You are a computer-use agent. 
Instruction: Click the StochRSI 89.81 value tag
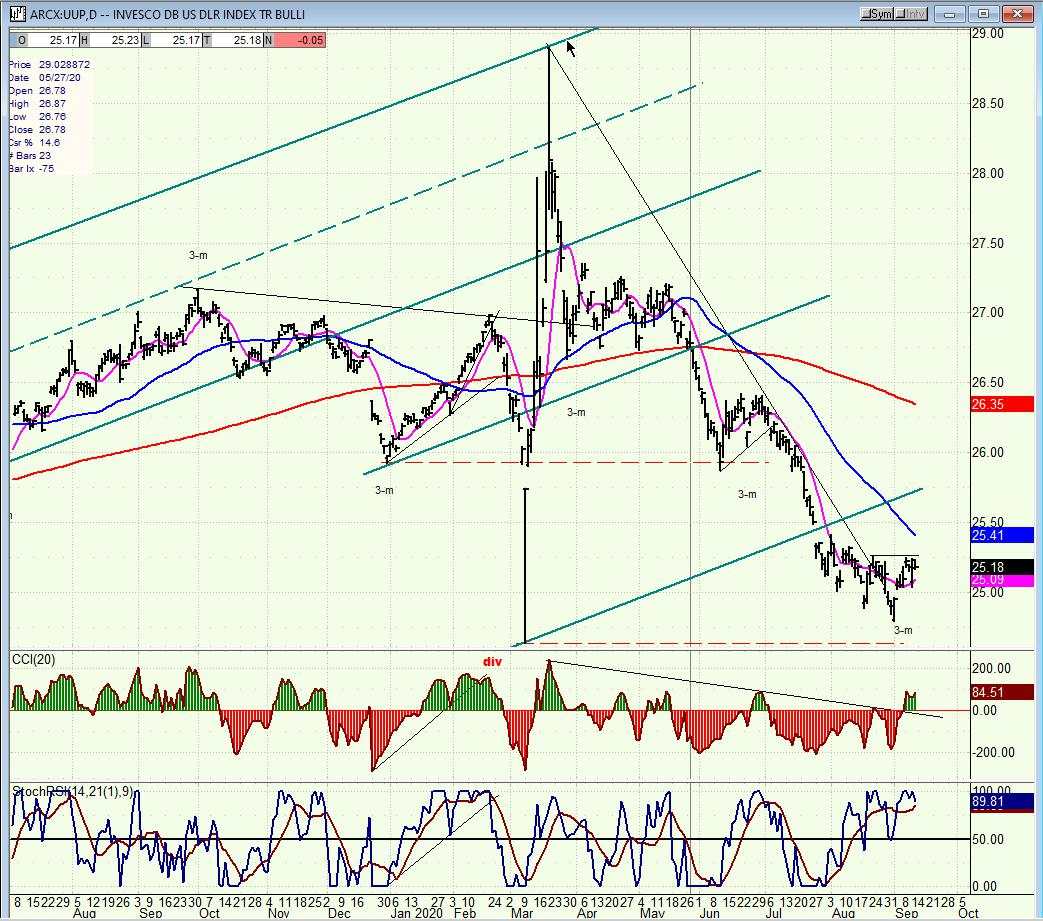[1002, 802]
